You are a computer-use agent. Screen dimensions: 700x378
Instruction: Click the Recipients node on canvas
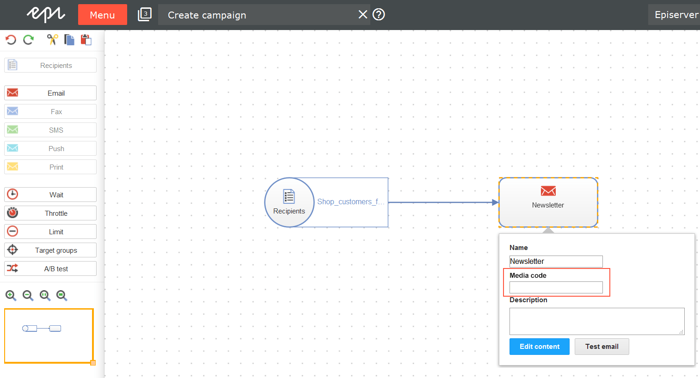[x=289, y=202]
